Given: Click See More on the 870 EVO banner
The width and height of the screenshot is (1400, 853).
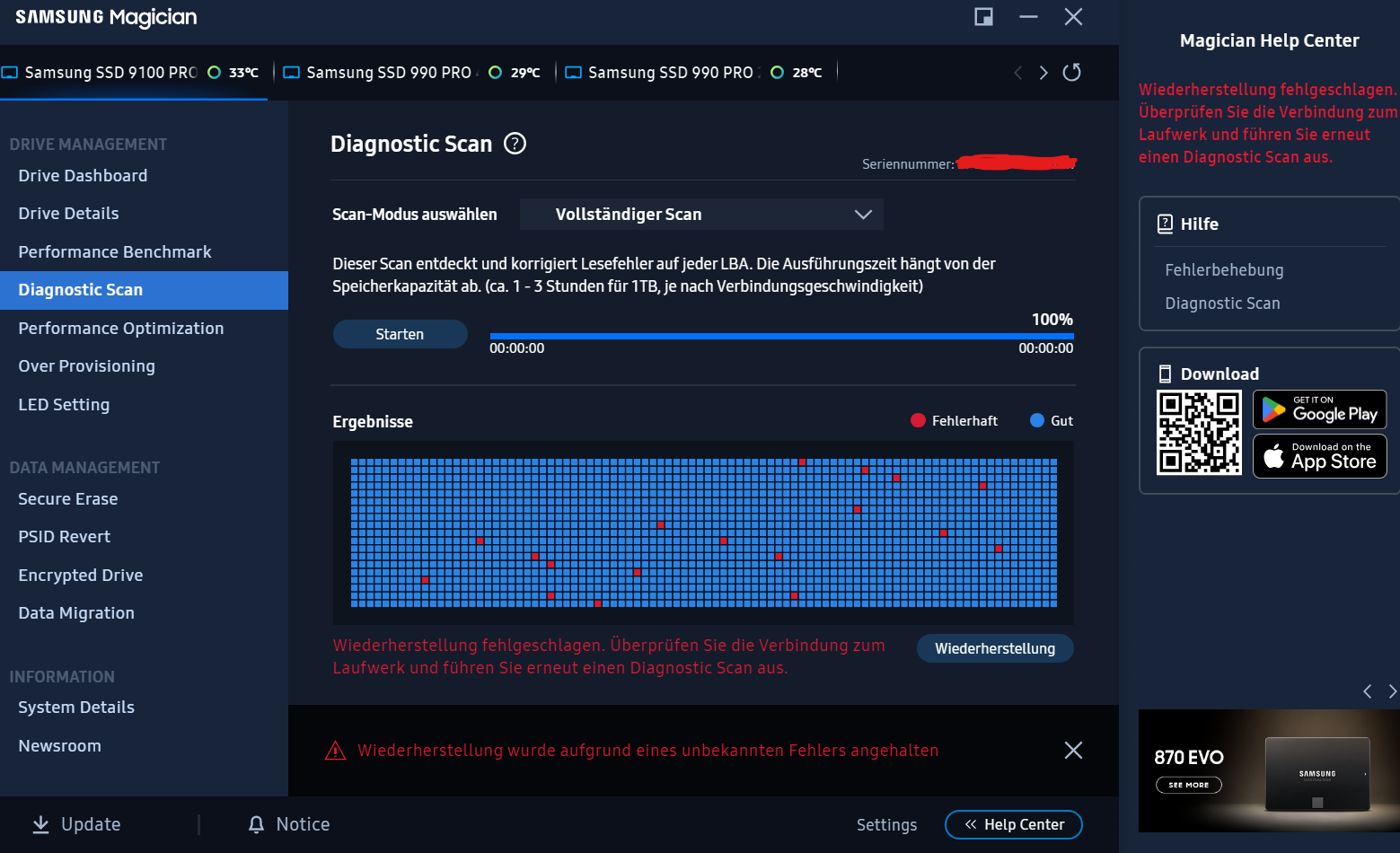Looking at the screenshot, I should (x=1189, y=785).
